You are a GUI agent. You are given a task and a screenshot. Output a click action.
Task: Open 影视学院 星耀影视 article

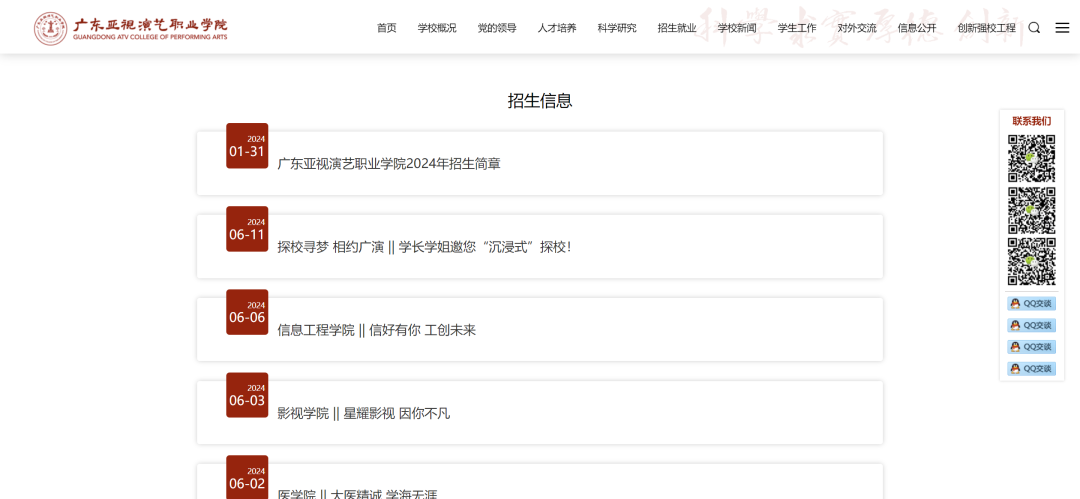click(363, 413)
